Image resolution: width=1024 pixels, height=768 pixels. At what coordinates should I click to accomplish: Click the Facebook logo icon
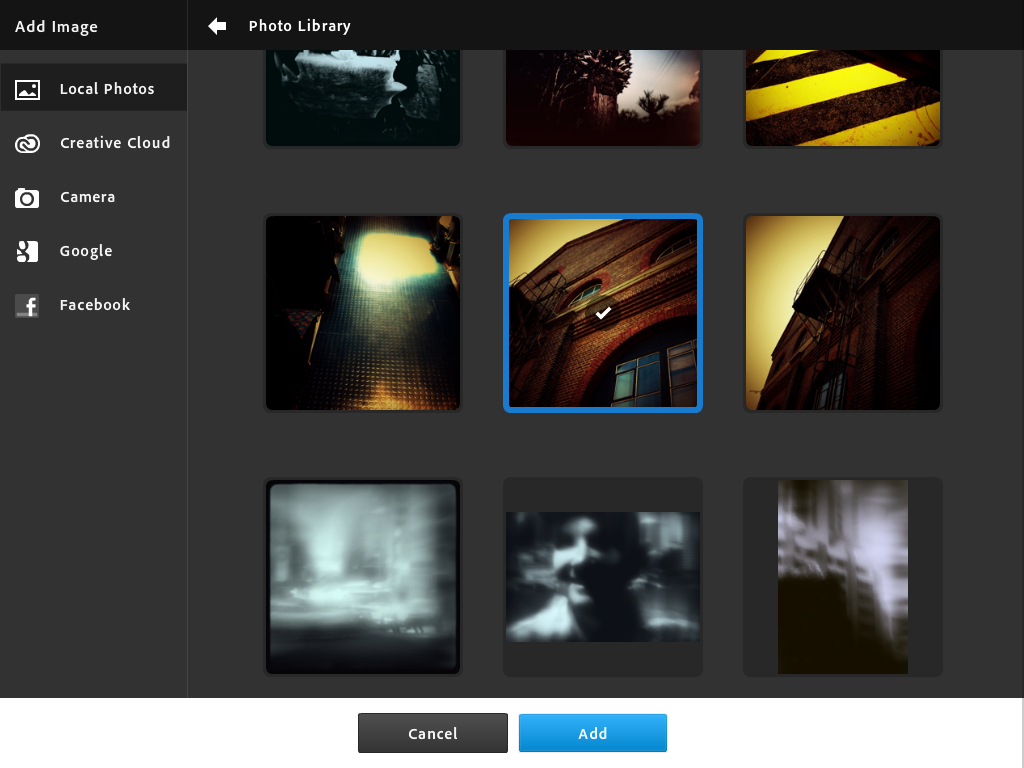tap(27, 306)
